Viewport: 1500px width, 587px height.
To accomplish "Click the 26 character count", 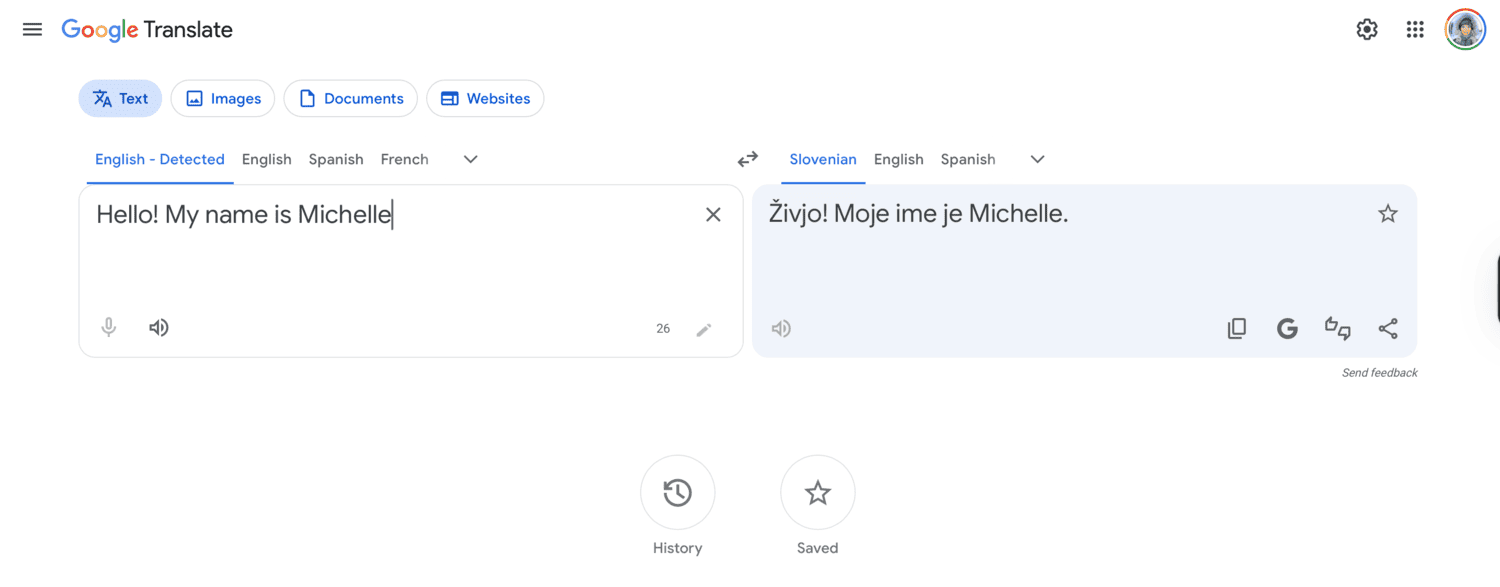I will pyautogui.click(x=663, y=329).
